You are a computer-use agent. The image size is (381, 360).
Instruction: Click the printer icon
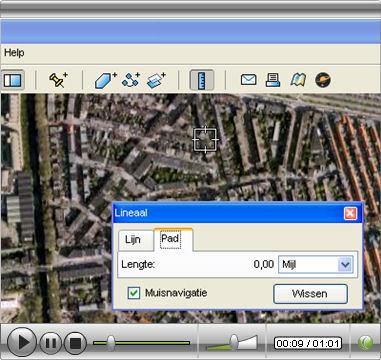pyautogui.click(x=273, y=80)
